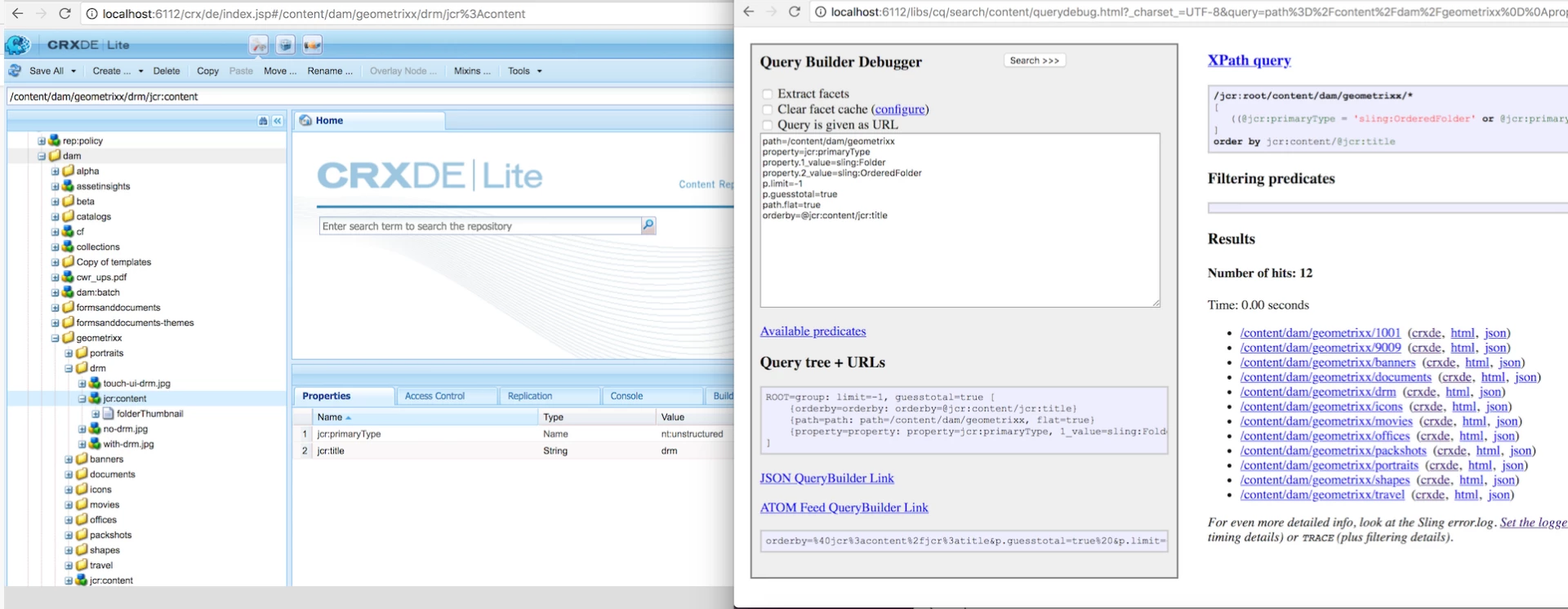The width and height of the screenshot is (1568, 609).
Task: Open the first CRXDE header tool icon
Action: 259,46
